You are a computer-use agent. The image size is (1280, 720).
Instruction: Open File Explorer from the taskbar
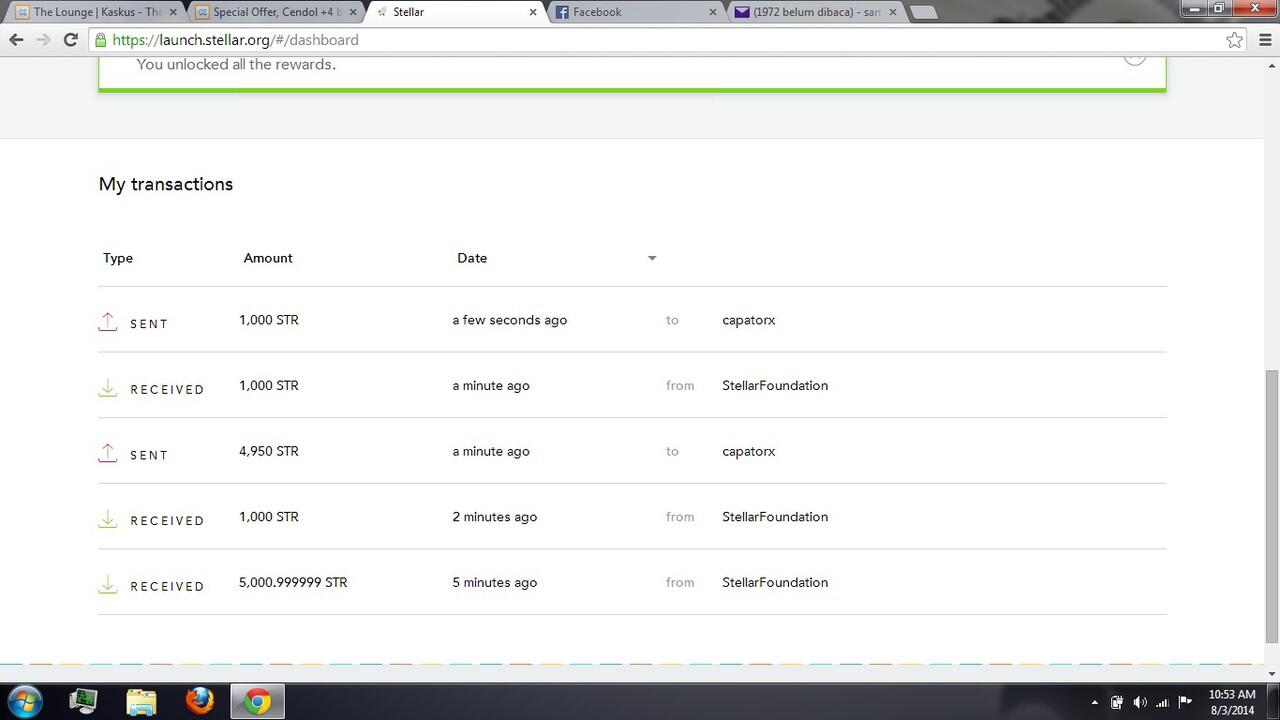point(141,701)
